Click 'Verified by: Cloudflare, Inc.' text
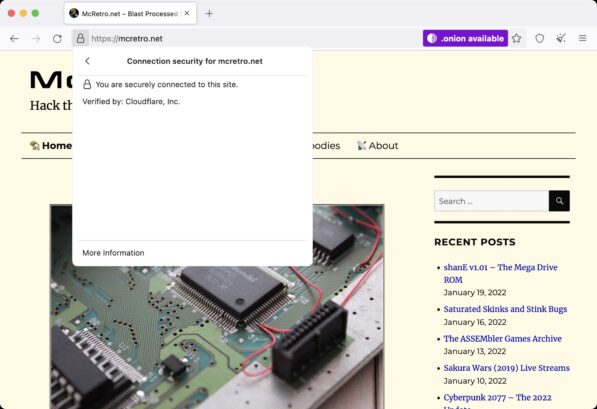 (131, 102)
